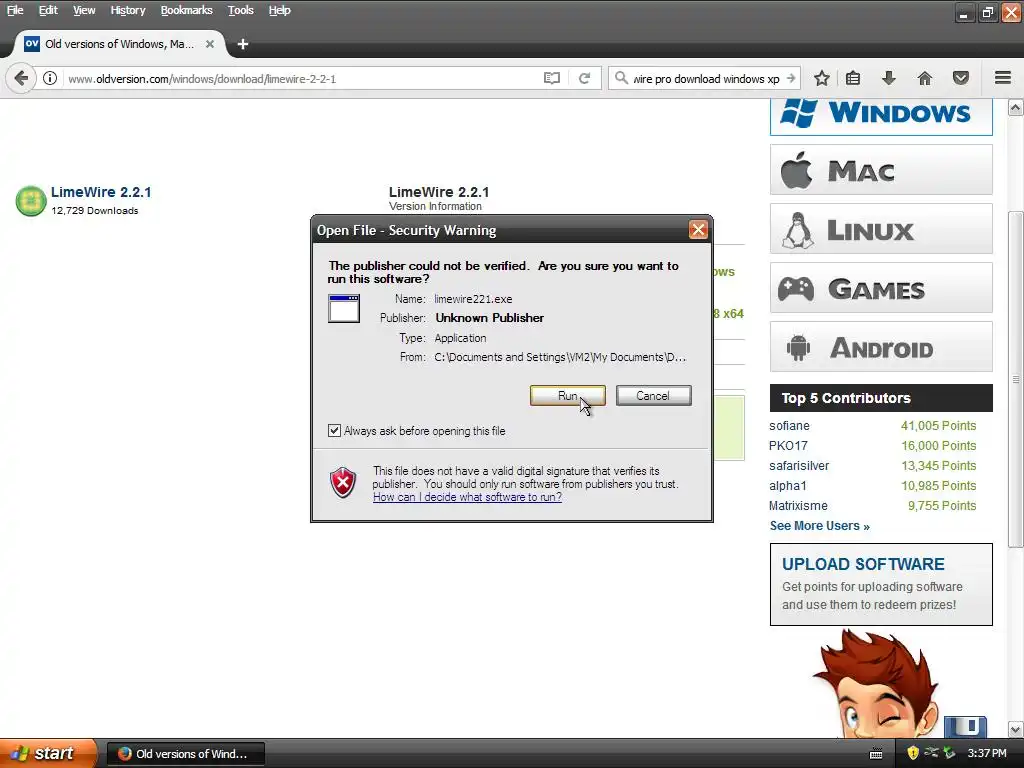Viewport: 1024px width, 768px height.
Task: Click the winking mascot character image
Action: [x=876, y=683]
